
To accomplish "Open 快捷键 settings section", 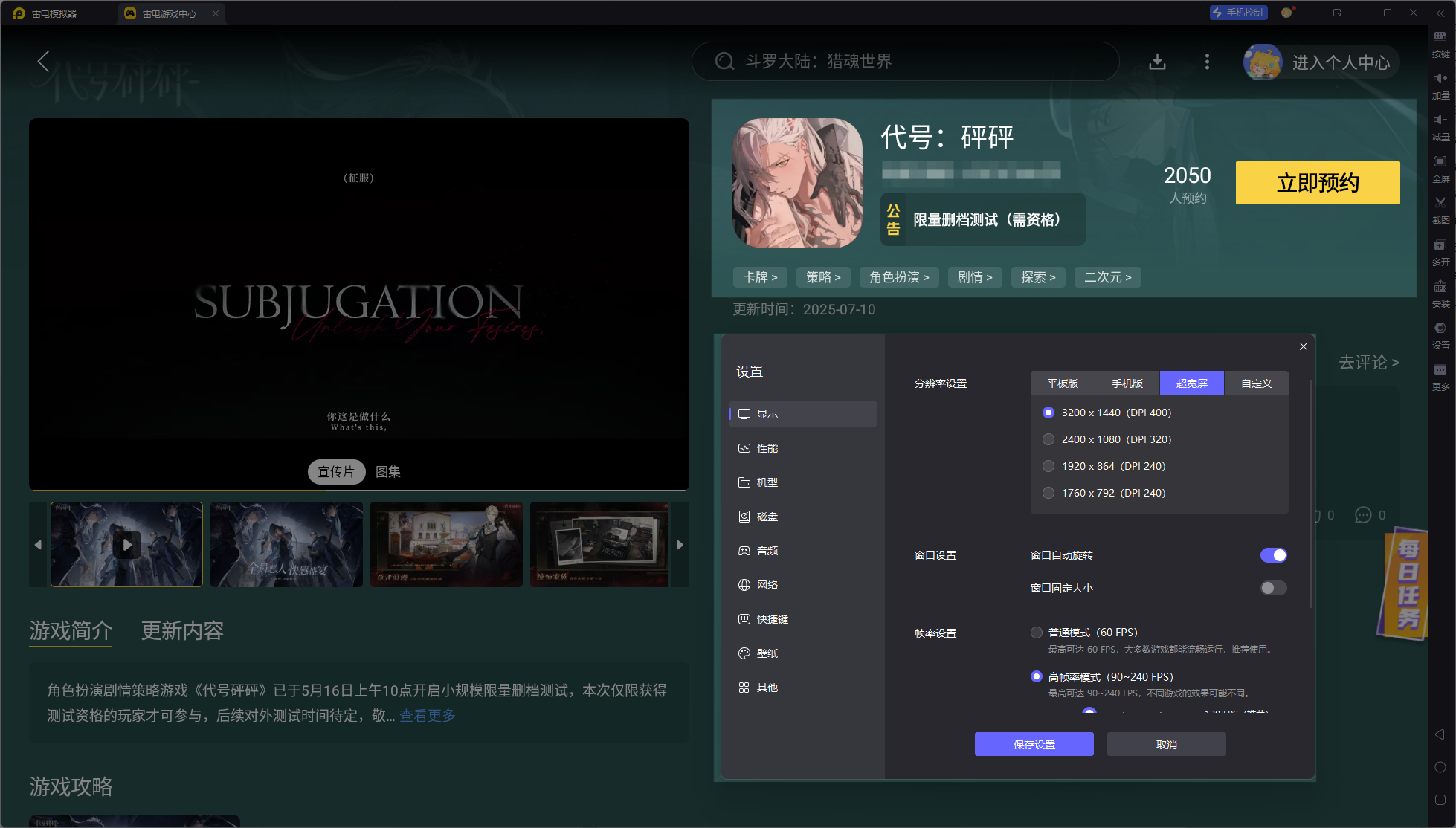I will pos(803,619).
